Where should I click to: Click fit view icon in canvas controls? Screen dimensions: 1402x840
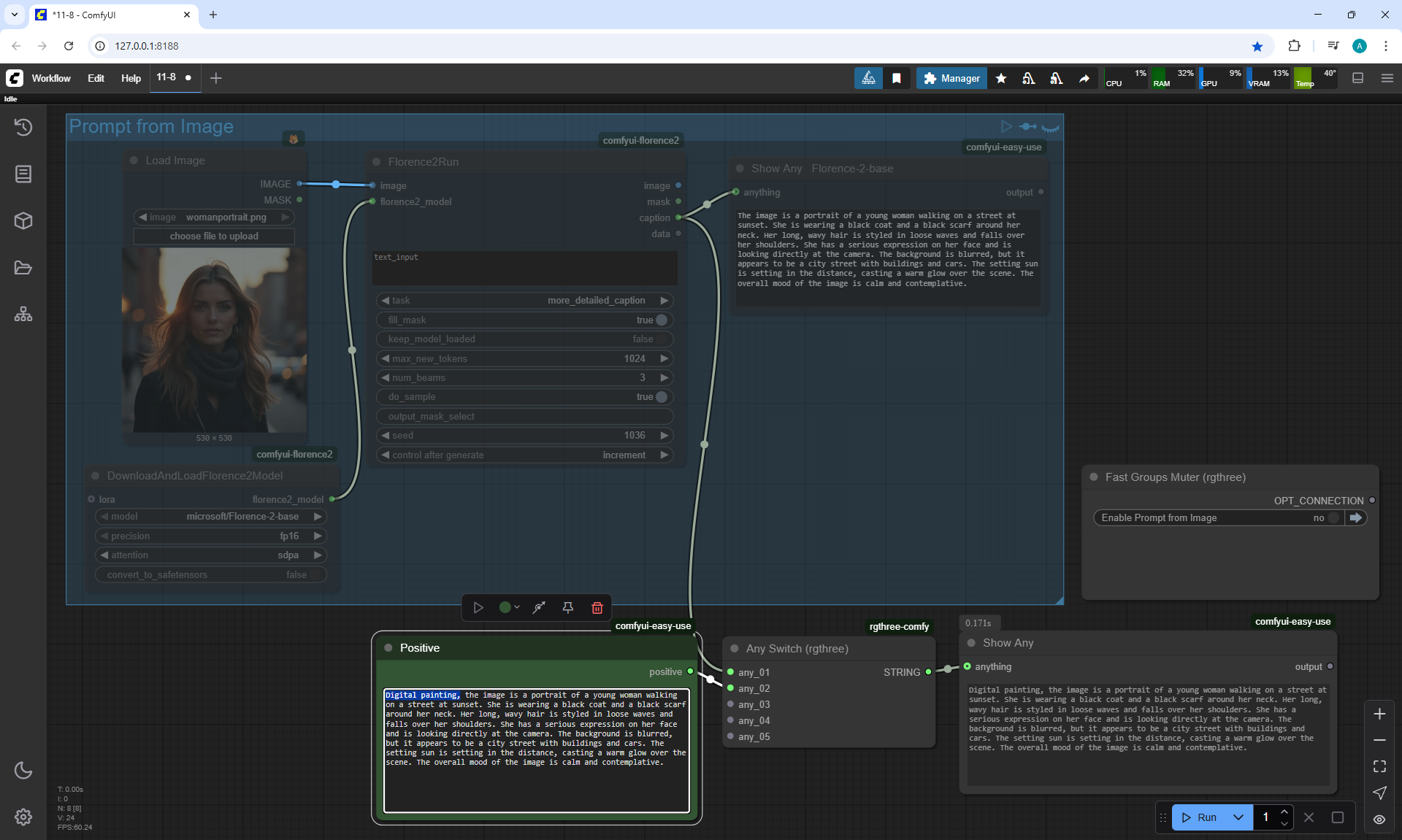1379,766
